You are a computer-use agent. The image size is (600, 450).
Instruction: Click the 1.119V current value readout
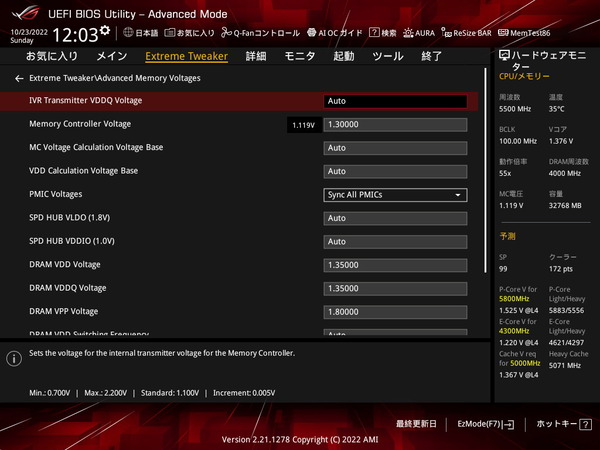click(303, 125)
